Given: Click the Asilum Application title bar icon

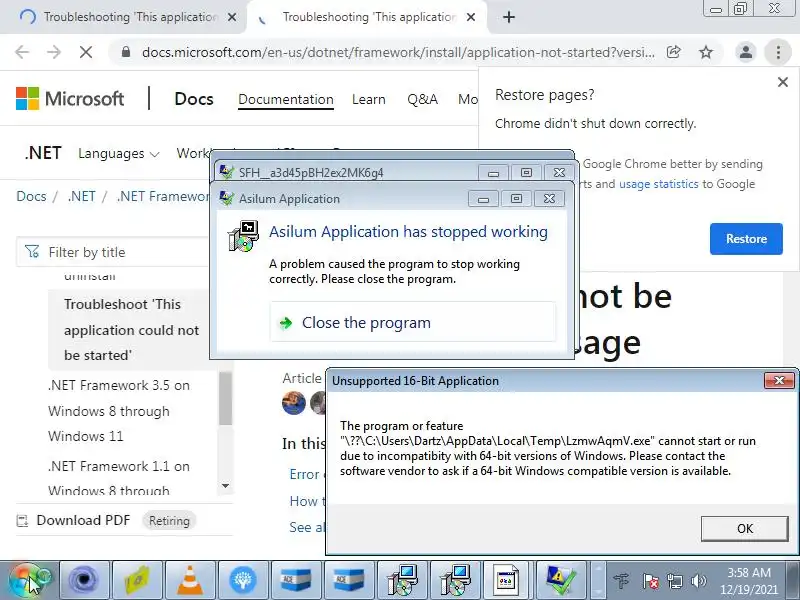Looking at the screenshot, I should tap(227, 198).
